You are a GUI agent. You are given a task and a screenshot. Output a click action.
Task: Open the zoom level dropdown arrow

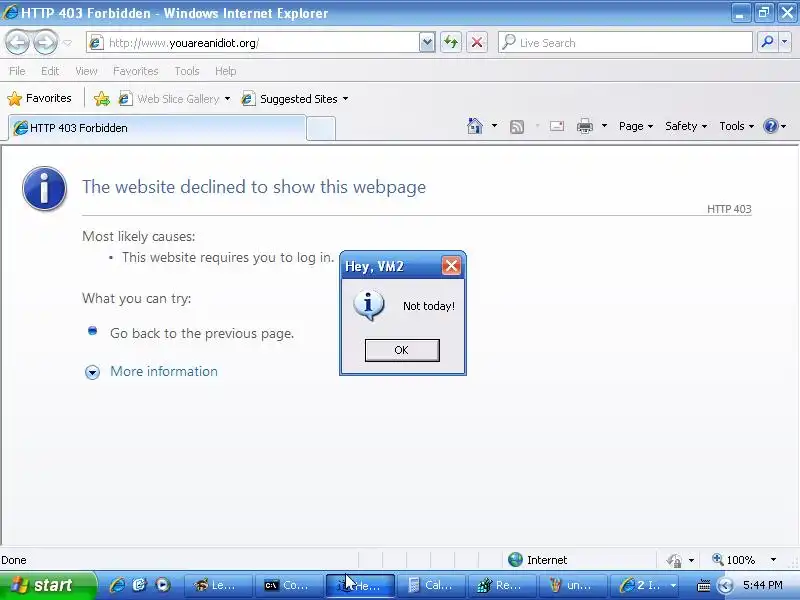[773, 560]
